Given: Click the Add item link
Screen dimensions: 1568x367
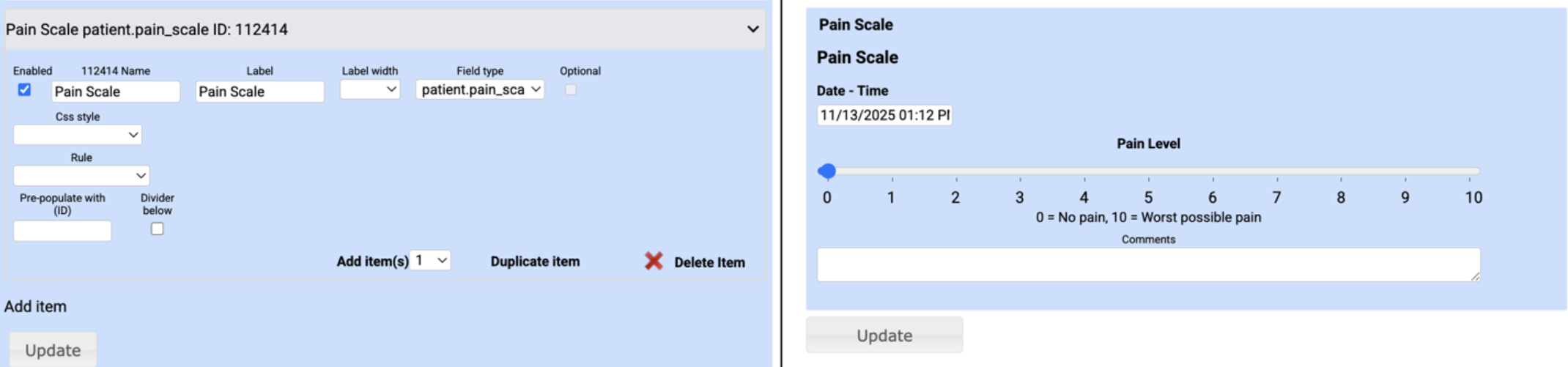Looking at the screenshot, I should coord(35,306).
